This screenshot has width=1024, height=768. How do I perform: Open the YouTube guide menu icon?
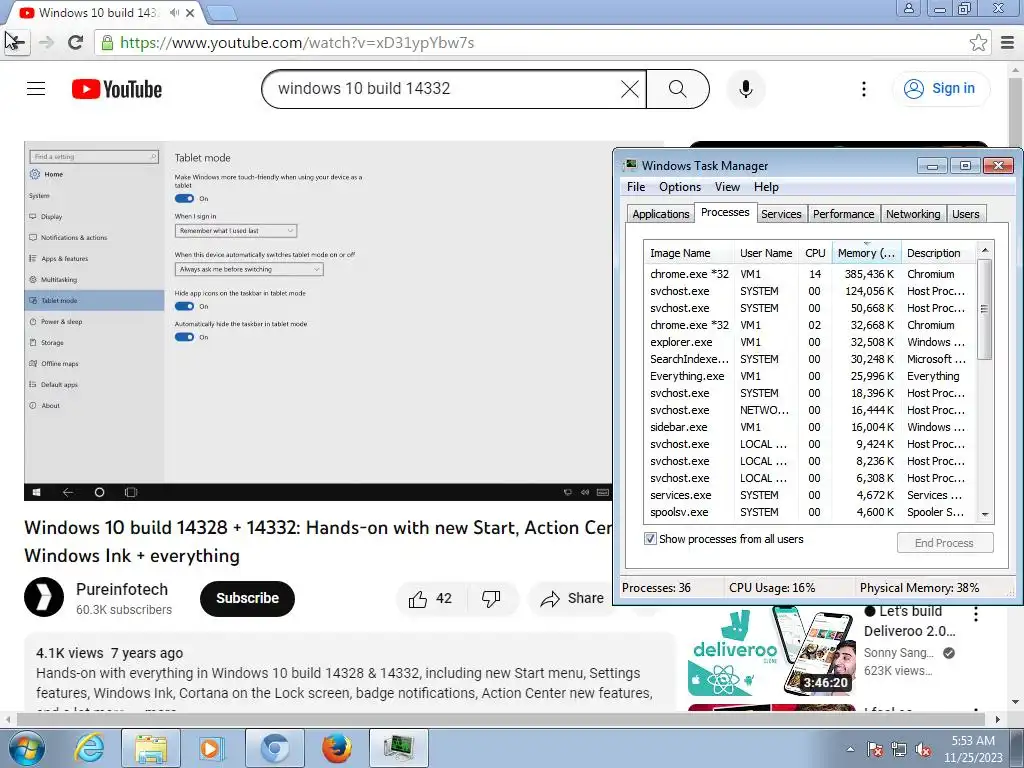point(36,88)
